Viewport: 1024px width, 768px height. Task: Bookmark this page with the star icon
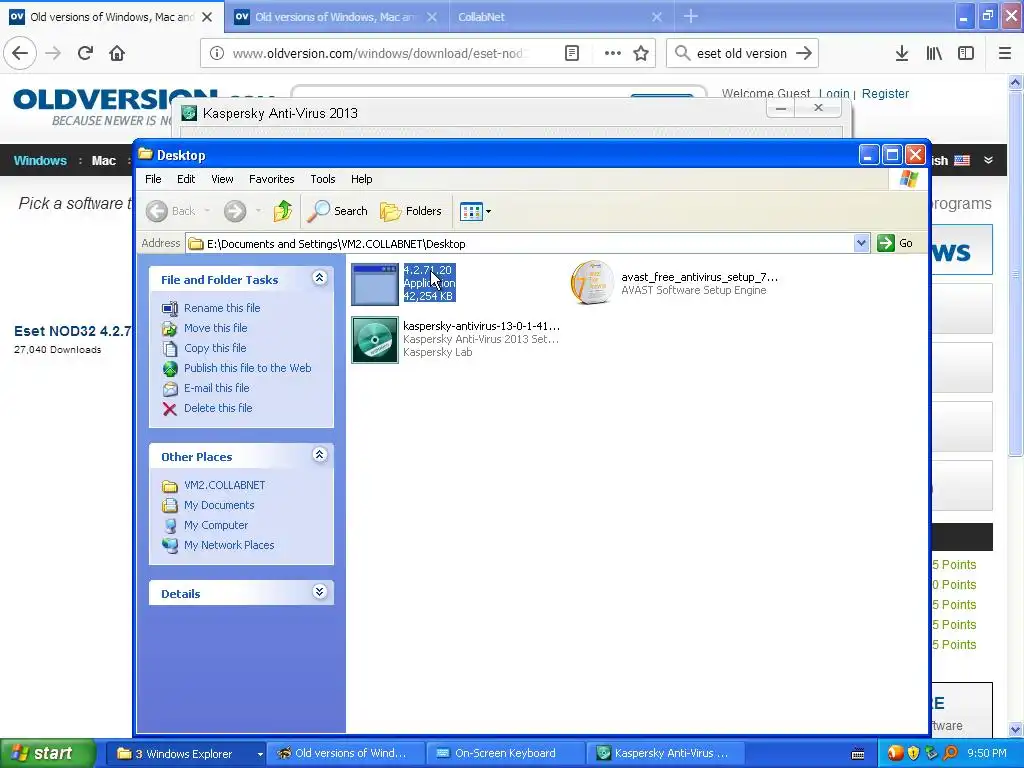[641, 54]
